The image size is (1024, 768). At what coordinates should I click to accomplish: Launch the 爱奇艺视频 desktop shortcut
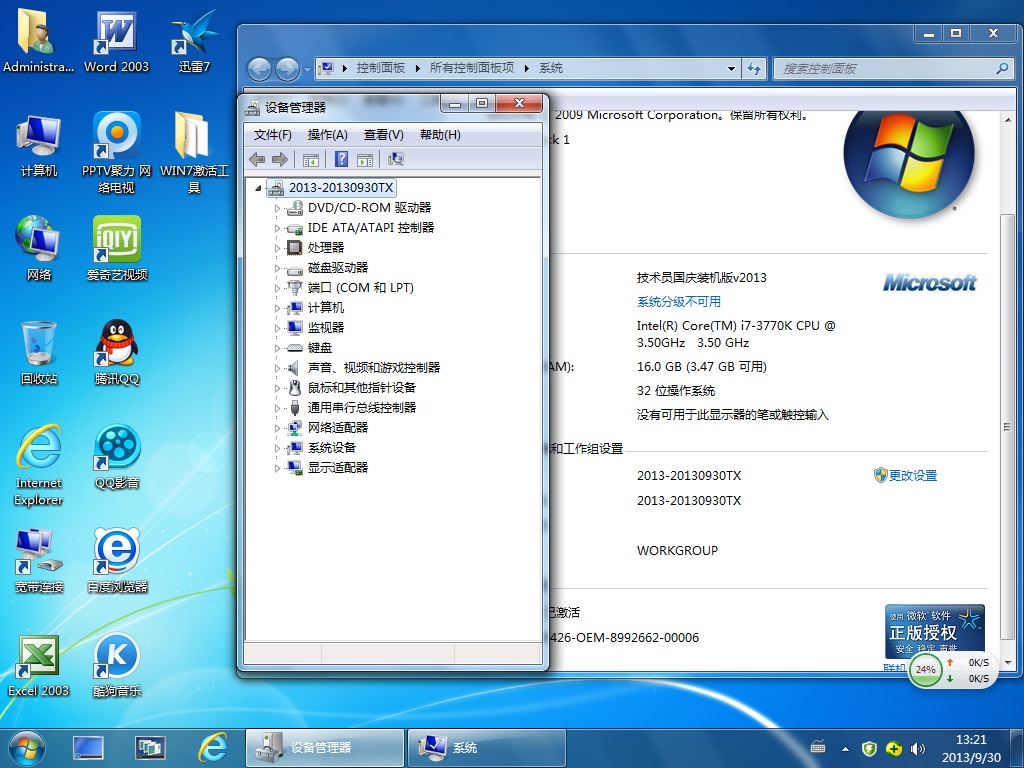pos(116,249)
